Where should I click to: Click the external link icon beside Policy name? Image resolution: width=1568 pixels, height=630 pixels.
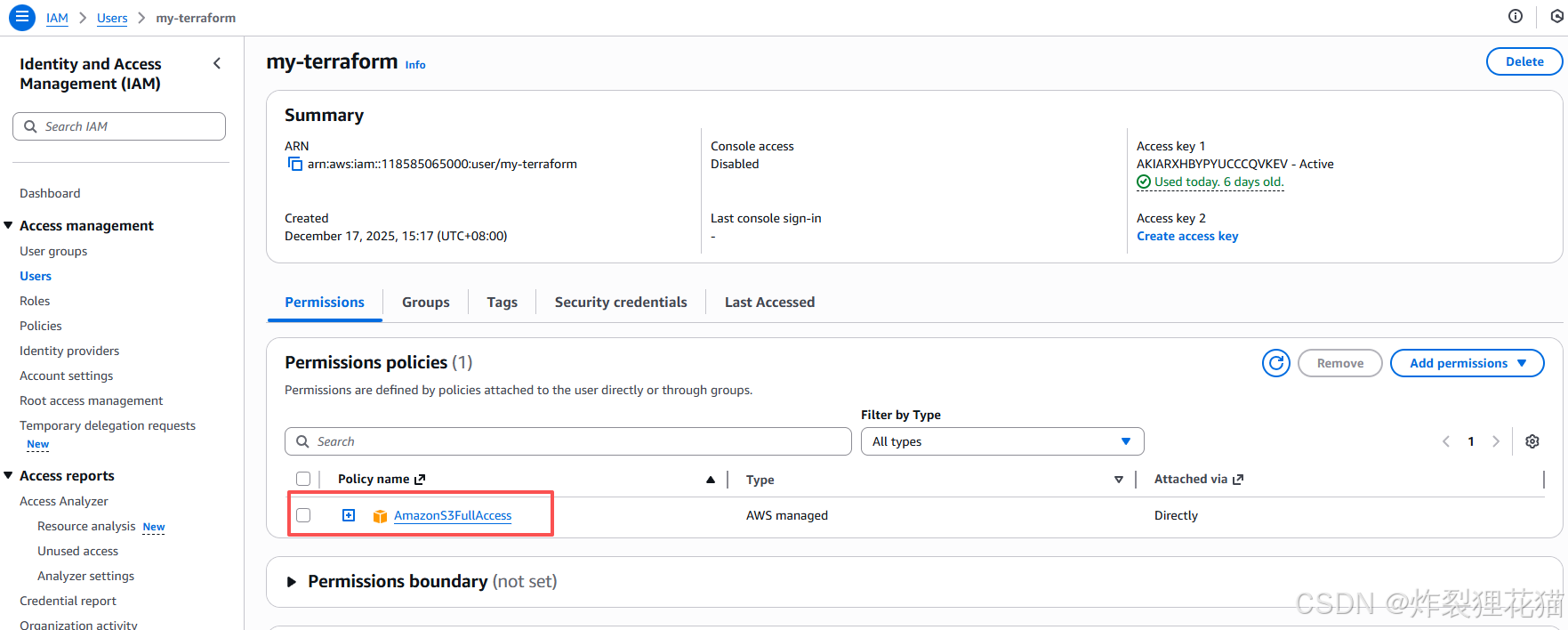pyautogui.click(x=420, y=479)
